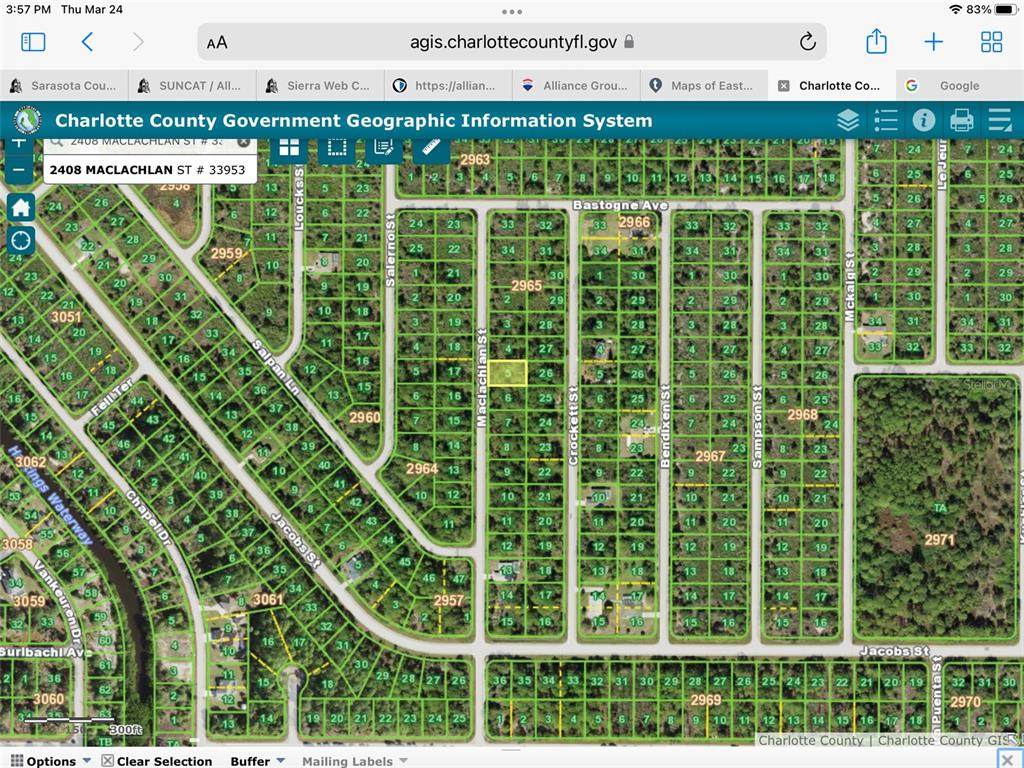Open the Safari share sheet
This screenshot has width=1024, height=768.
[x=876, y=42]
